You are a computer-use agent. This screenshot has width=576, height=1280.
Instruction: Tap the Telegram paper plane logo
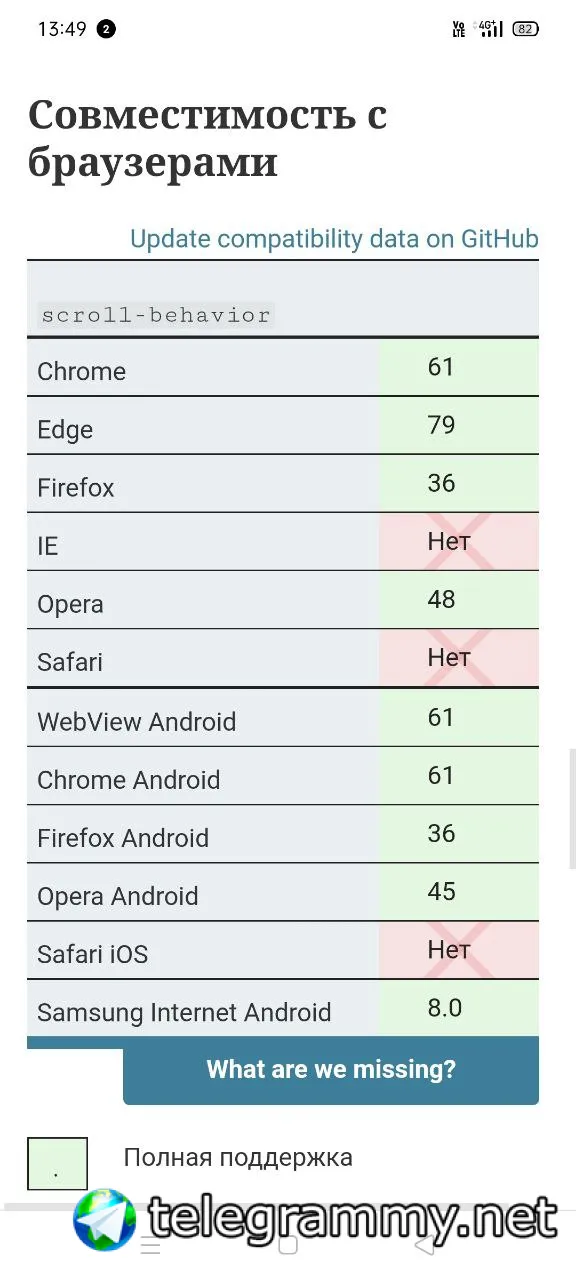click(x=105, y=1219)
